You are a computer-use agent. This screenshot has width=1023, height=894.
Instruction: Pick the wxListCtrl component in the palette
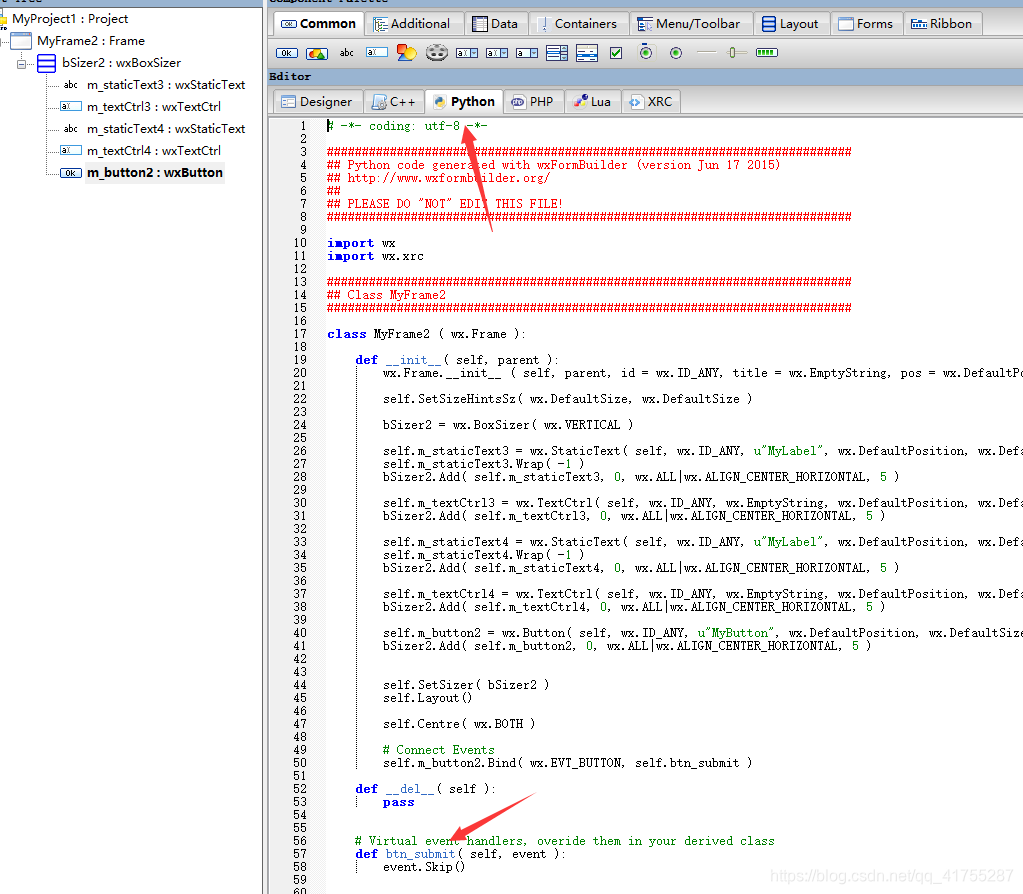click(x=587, y=53)
